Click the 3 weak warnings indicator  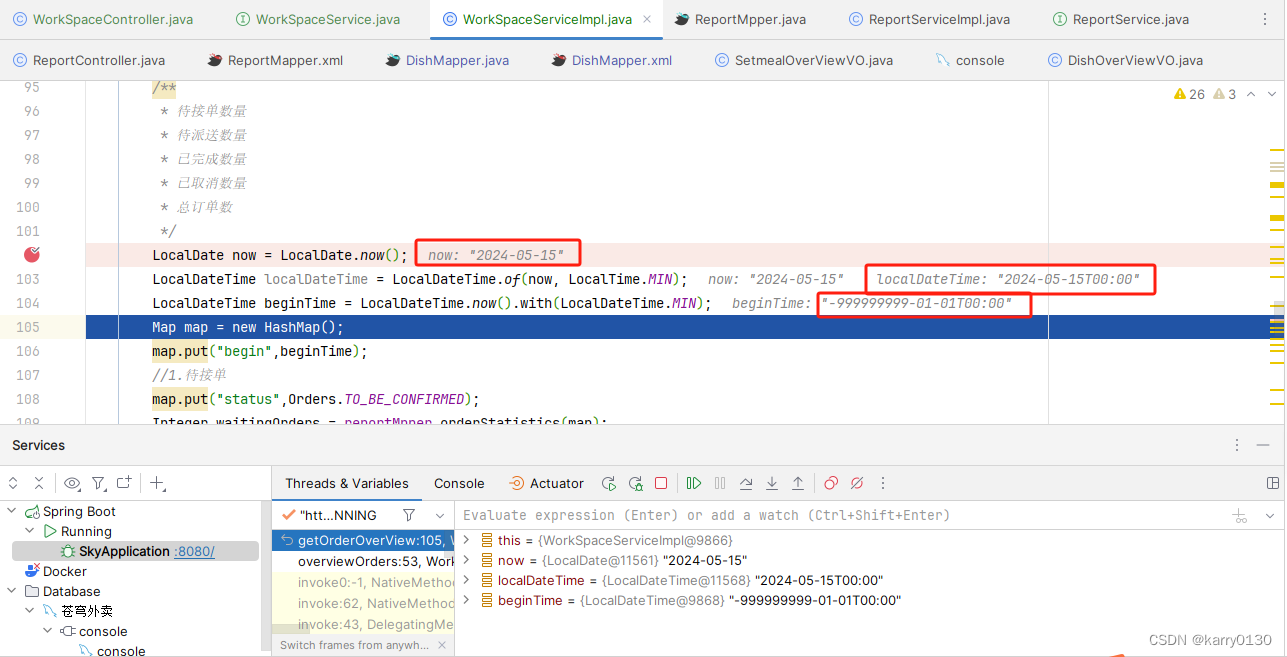1225,94
